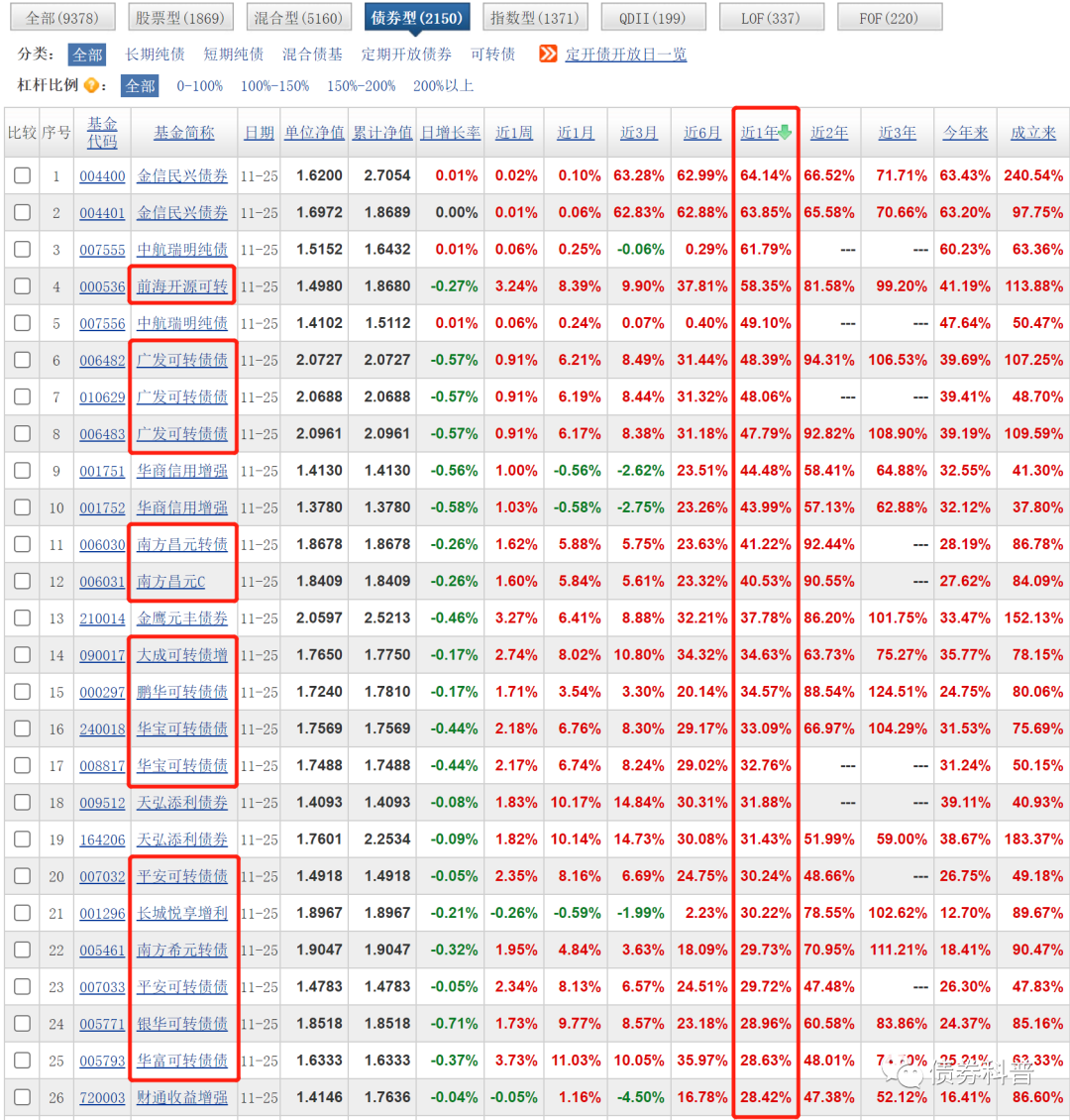Image resolution: width=1070 pixels, height=1120 pixels.
Task: Sort by the 今年来 column header
Action: click(x=965, y=132)
